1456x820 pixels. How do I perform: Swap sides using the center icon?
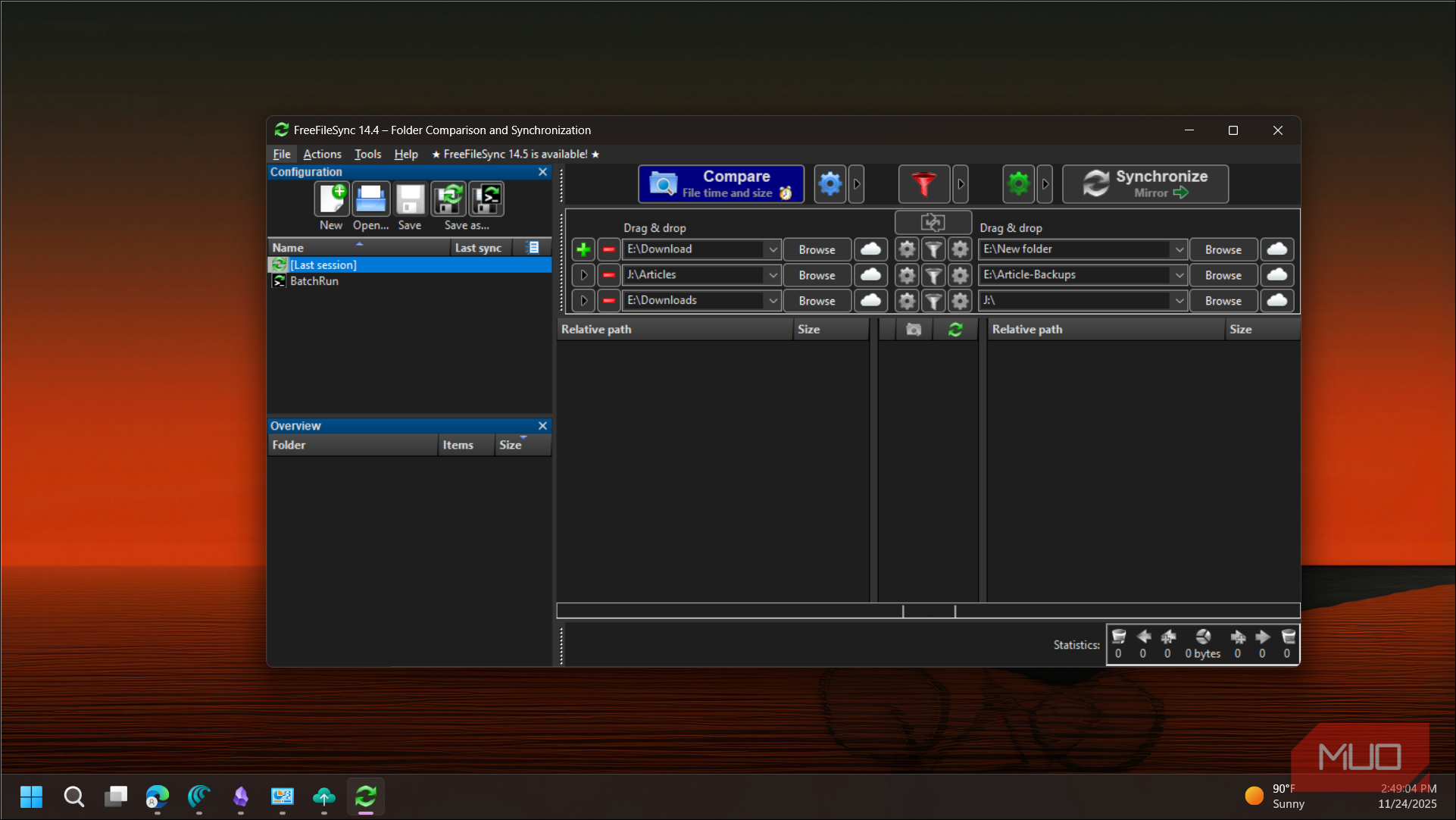point(933,223)
